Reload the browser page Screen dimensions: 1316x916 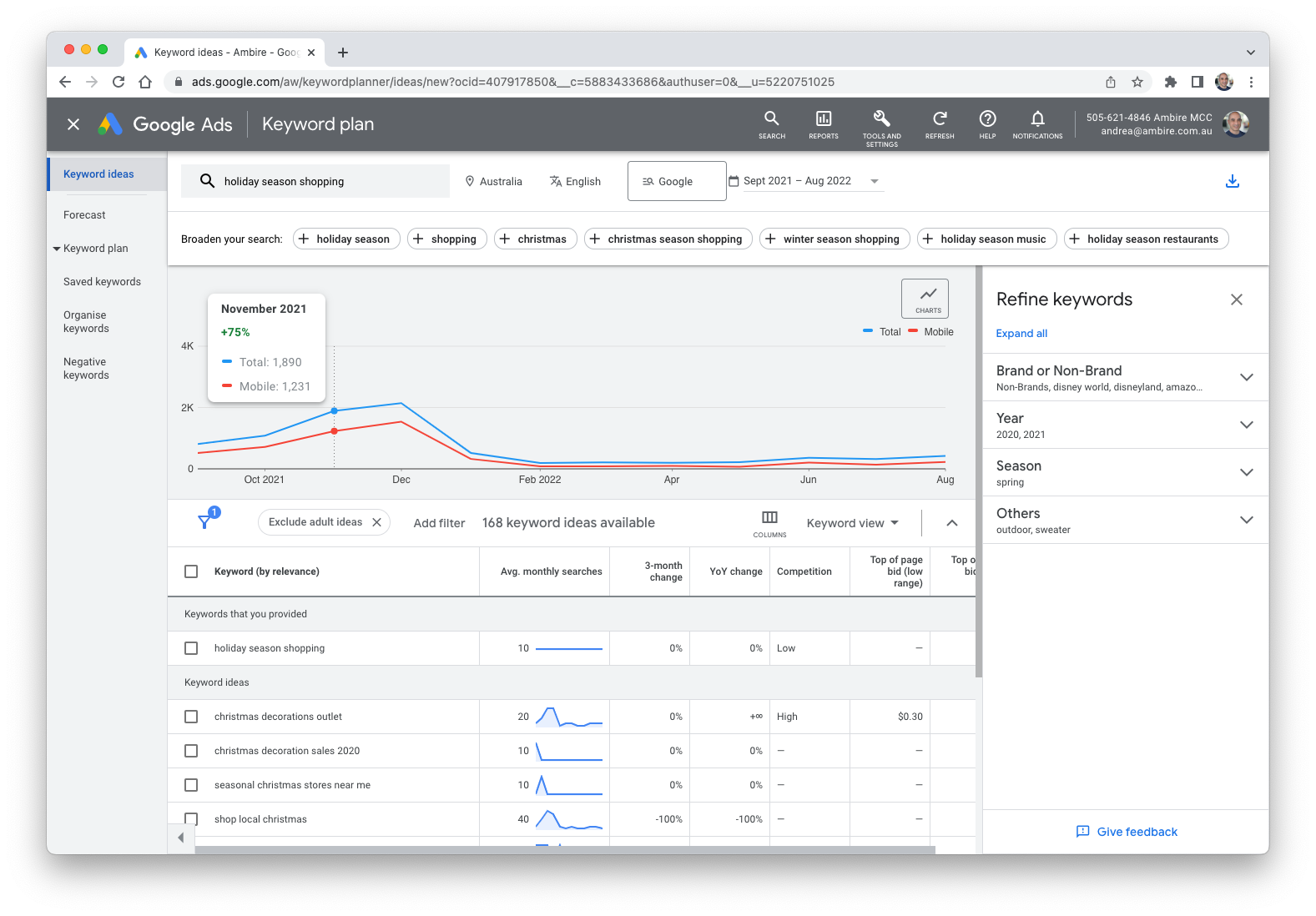coord(118,82)
